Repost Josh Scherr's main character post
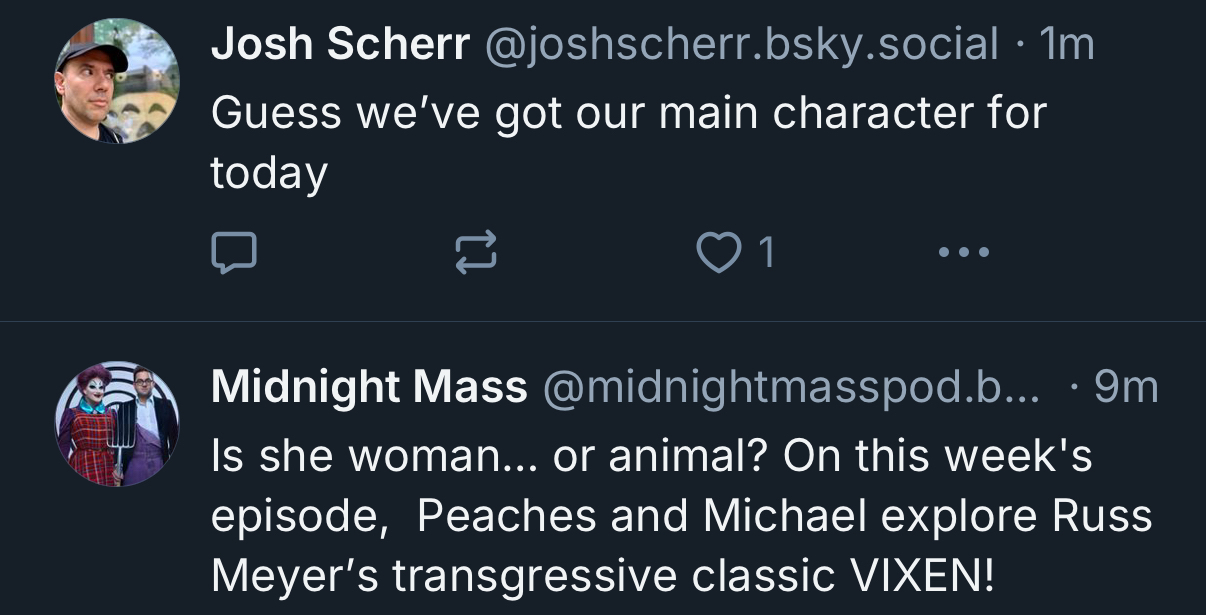1206x615 pixels. (x=476, y=253)
